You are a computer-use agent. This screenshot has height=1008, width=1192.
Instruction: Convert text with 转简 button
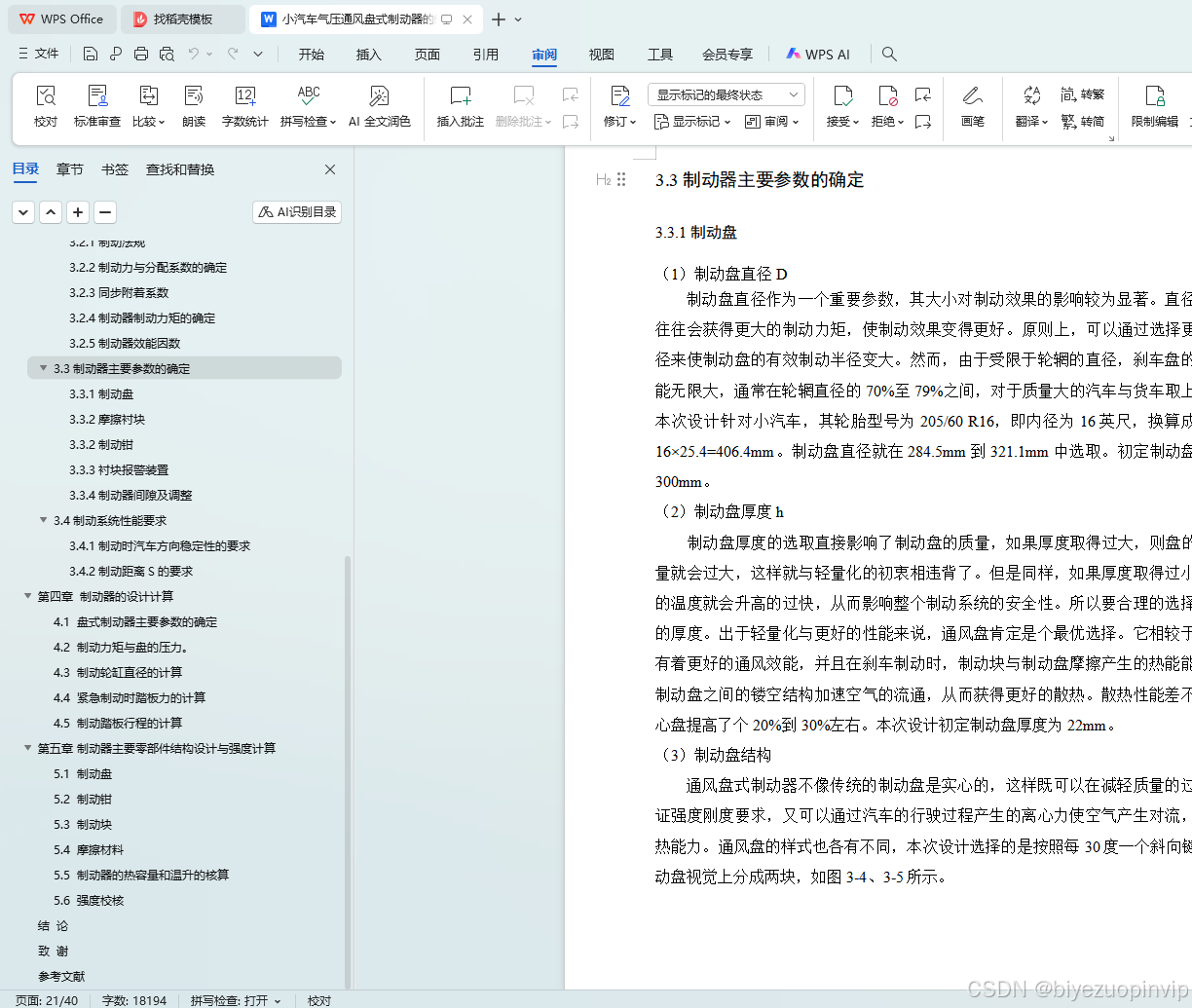point(1082,122)
